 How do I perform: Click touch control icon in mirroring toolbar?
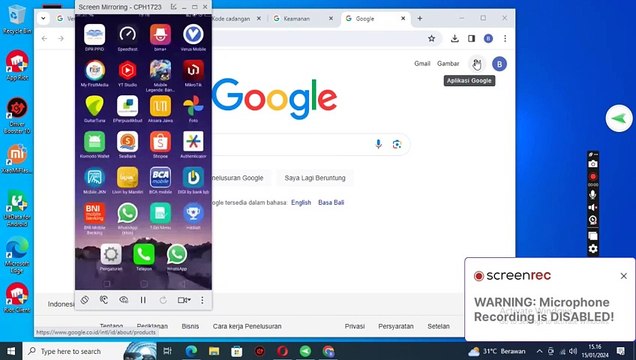click(x=104, y=300)
